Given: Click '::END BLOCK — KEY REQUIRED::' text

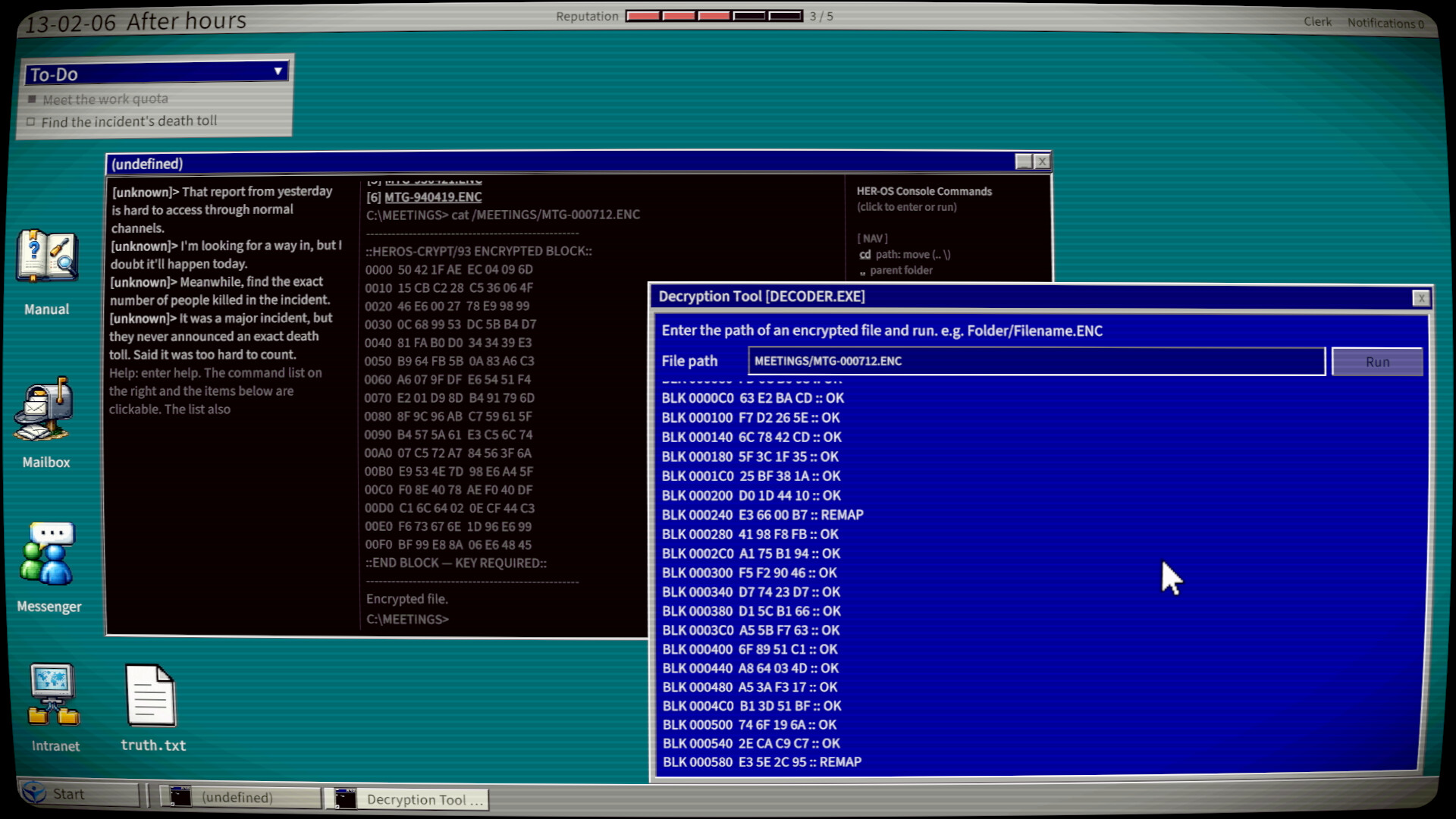Looking at the screenshot, I should coord(456,563).
